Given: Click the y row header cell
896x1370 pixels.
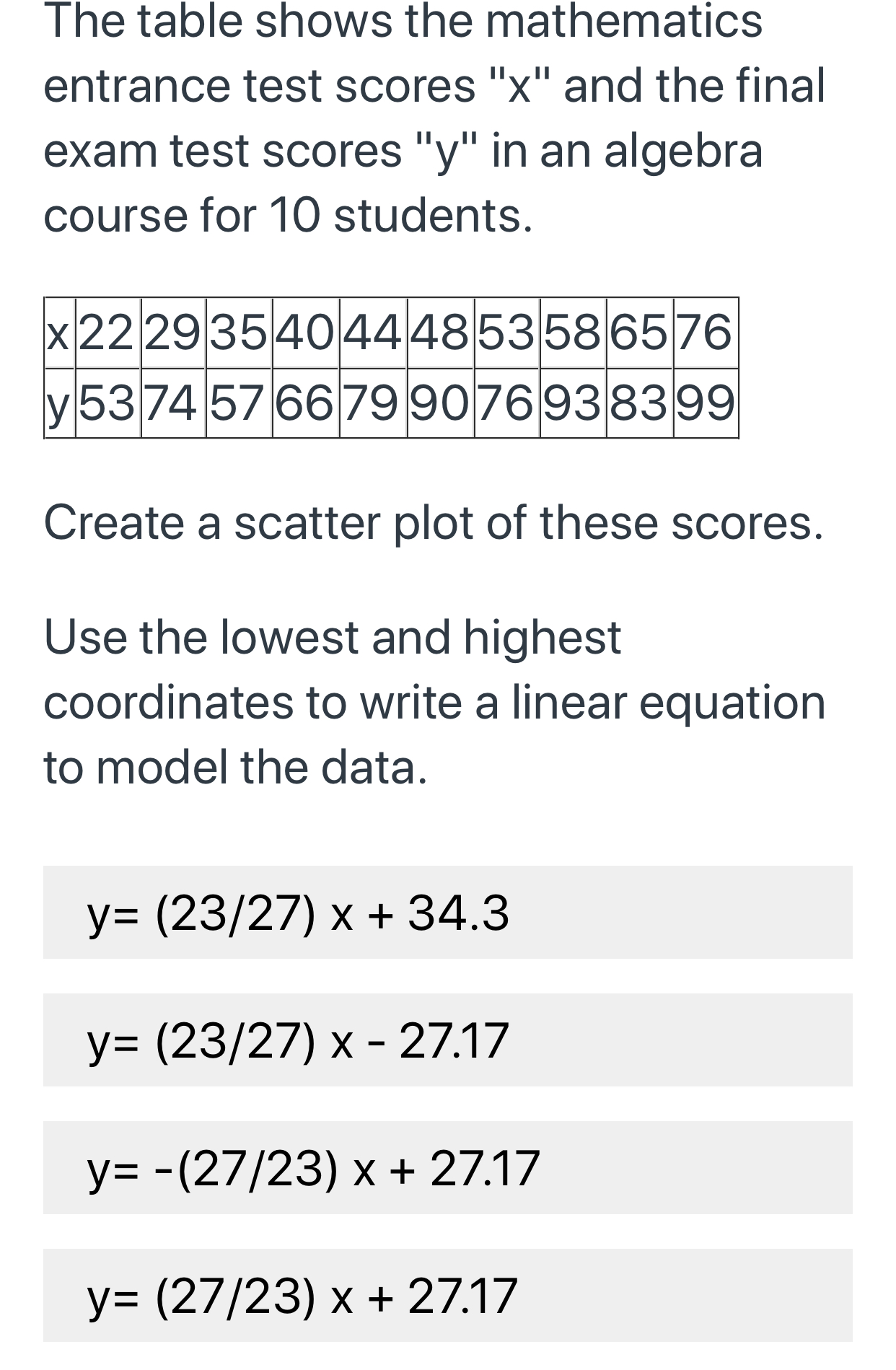Looking at the screenshot, I should (x=60, y=403).
